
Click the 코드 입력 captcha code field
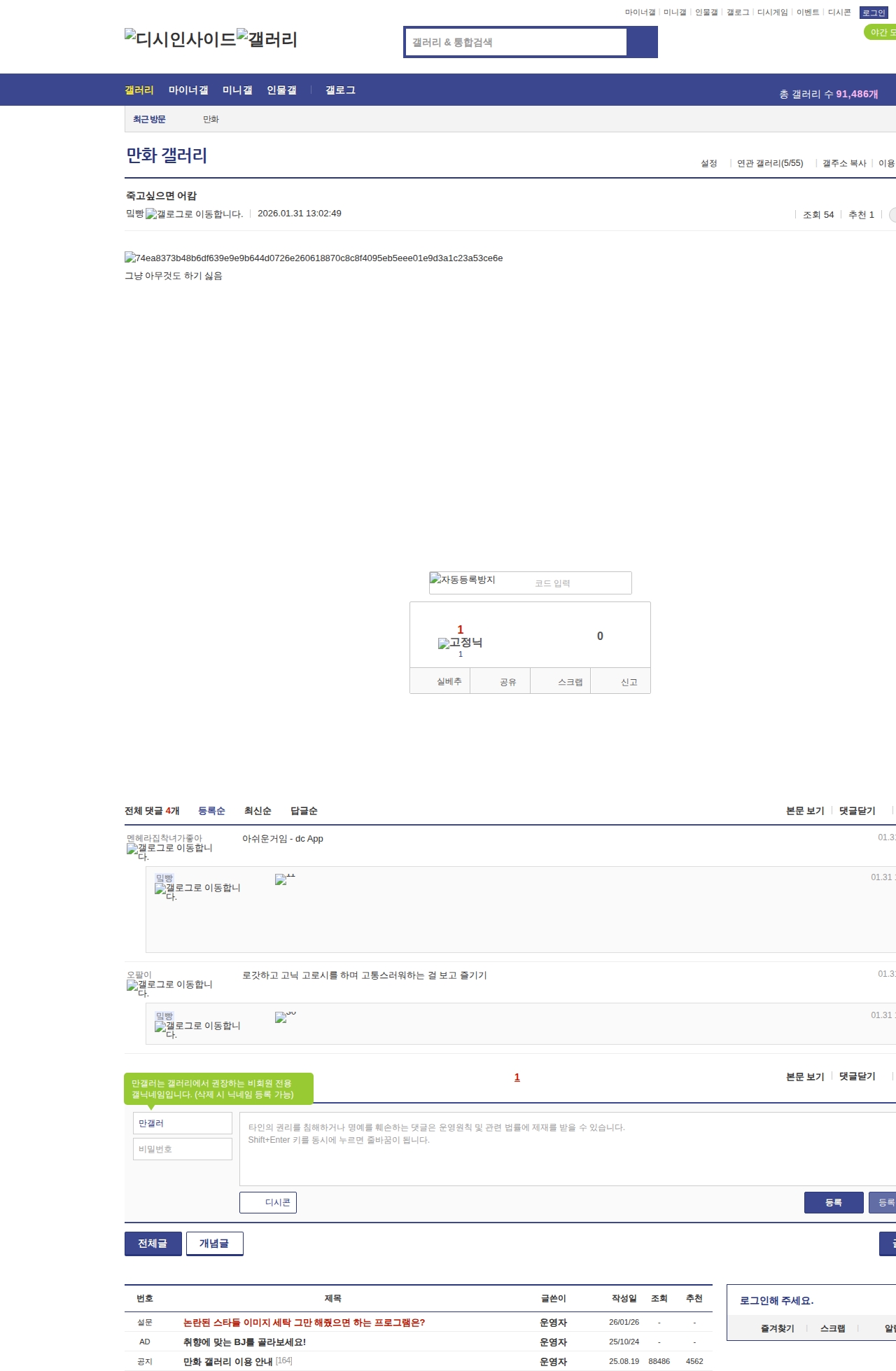coord(580,583)
